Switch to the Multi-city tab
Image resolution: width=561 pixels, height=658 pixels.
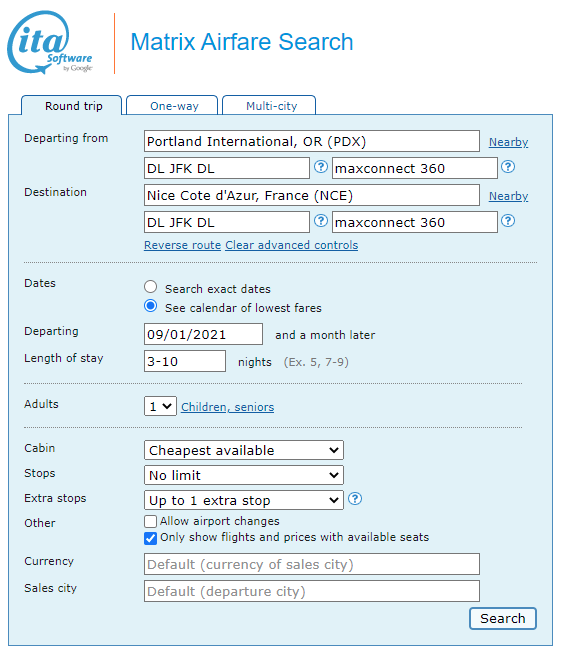[x=269, y=105]
